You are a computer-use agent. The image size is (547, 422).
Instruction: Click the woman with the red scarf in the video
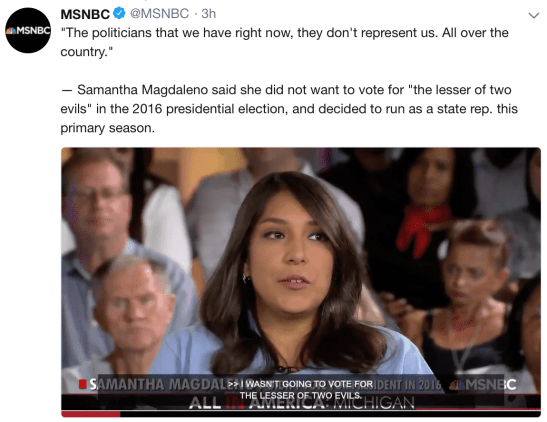(427, 195)
